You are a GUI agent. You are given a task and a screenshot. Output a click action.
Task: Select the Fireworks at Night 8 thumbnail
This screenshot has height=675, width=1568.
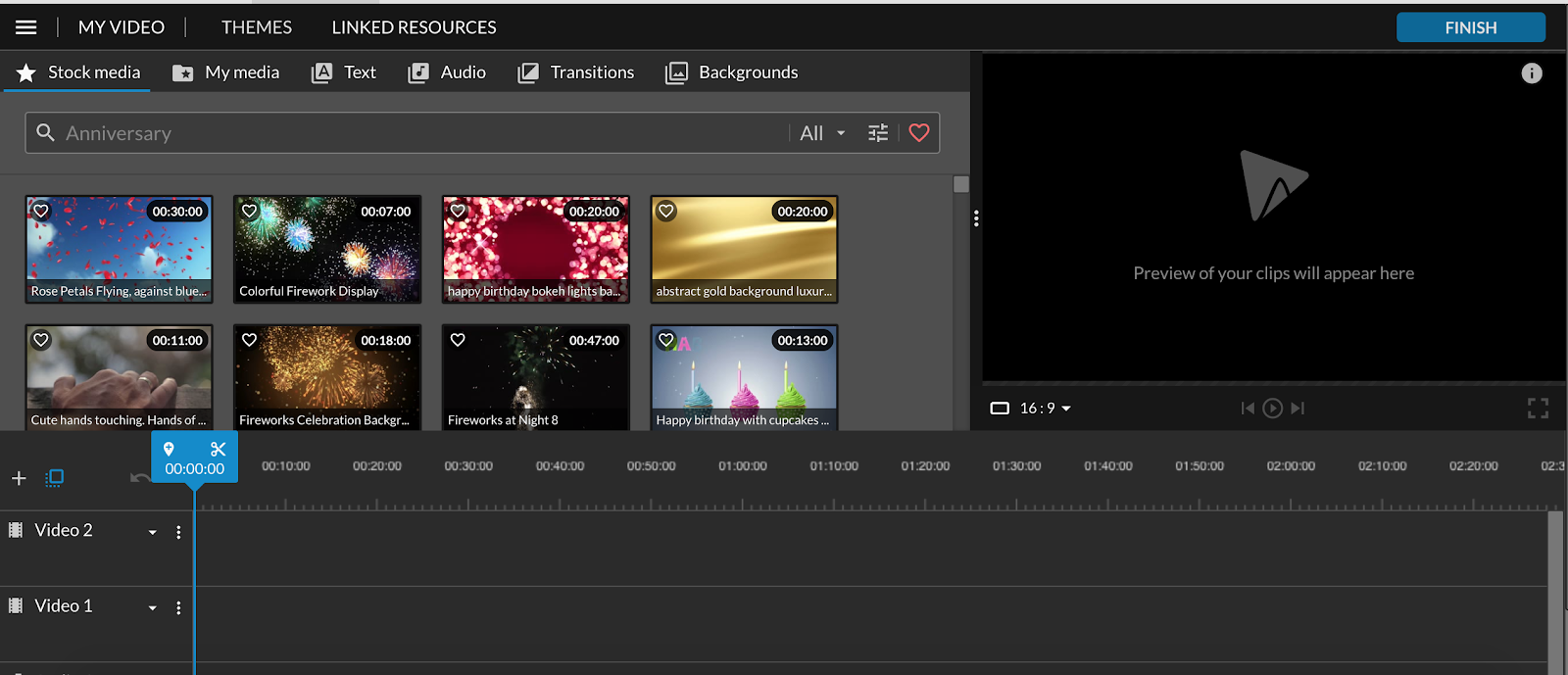coord(535,377)
